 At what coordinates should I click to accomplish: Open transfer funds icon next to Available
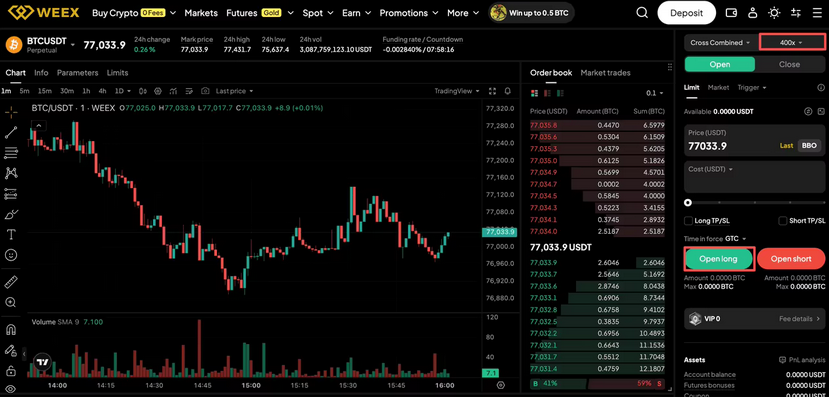pyautogui.click(x=808, y=112)
